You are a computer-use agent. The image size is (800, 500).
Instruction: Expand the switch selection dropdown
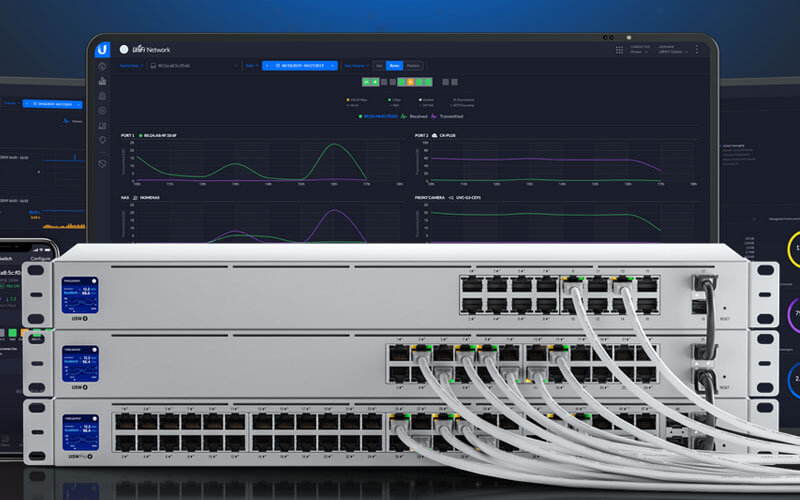point(174,65)
